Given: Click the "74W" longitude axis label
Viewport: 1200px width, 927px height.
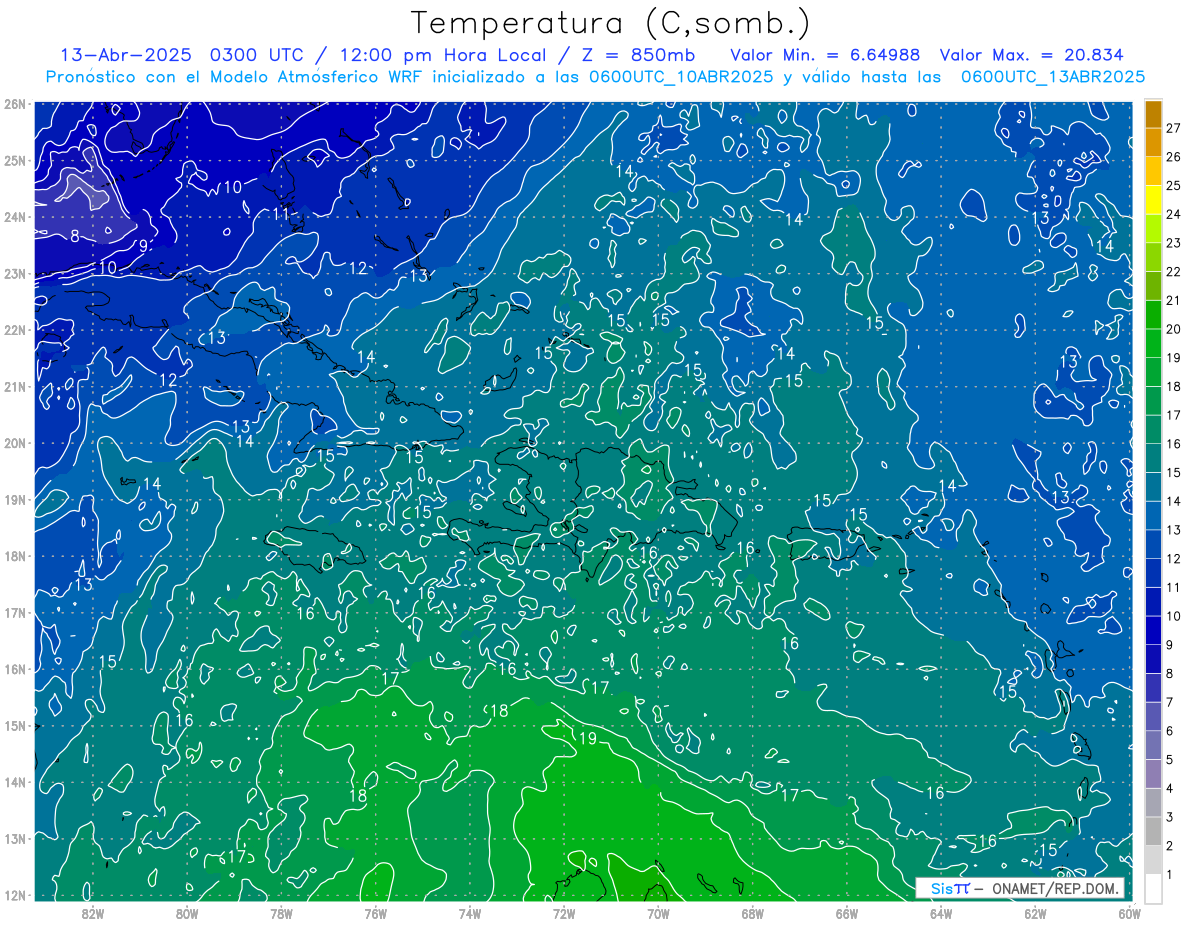Looking at the screenshot, I should click(x=469, y=913).
